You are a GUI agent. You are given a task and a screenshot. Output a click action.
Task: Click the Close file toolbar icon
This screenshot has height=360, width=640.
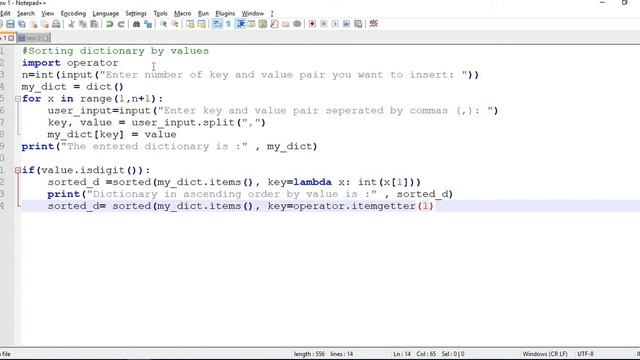tap(33, 24)
